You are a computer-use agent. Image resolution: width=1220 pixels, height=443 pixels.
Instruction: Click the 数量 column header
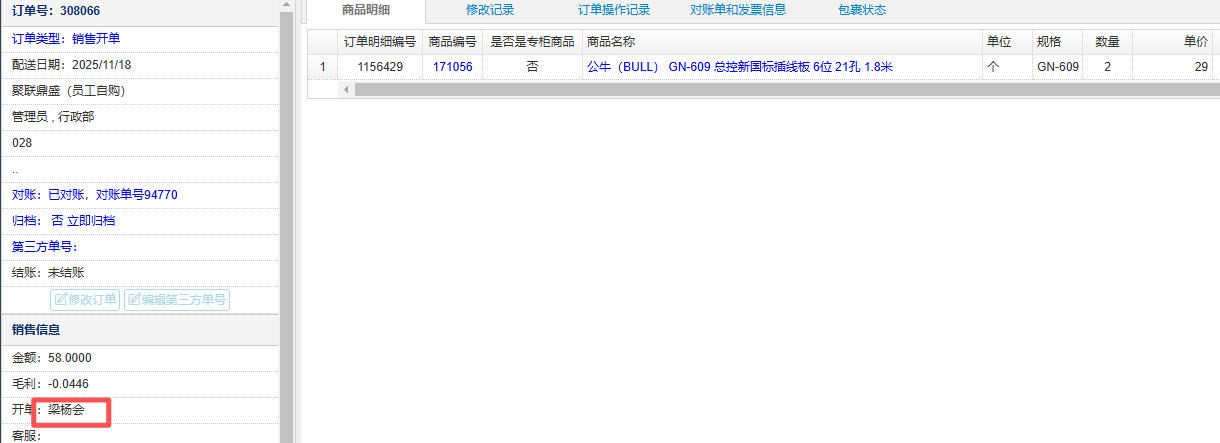click(1107, 42)
